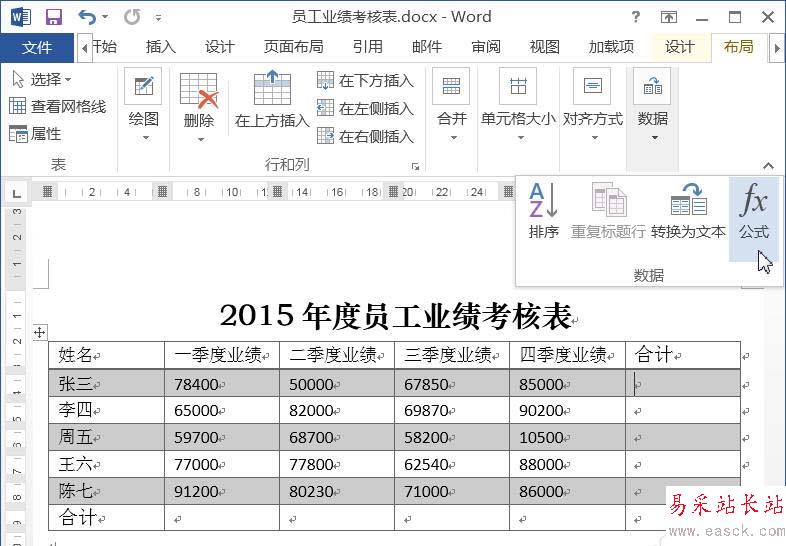Open the 对齐方式 alignment dropdown

[593, 105]
